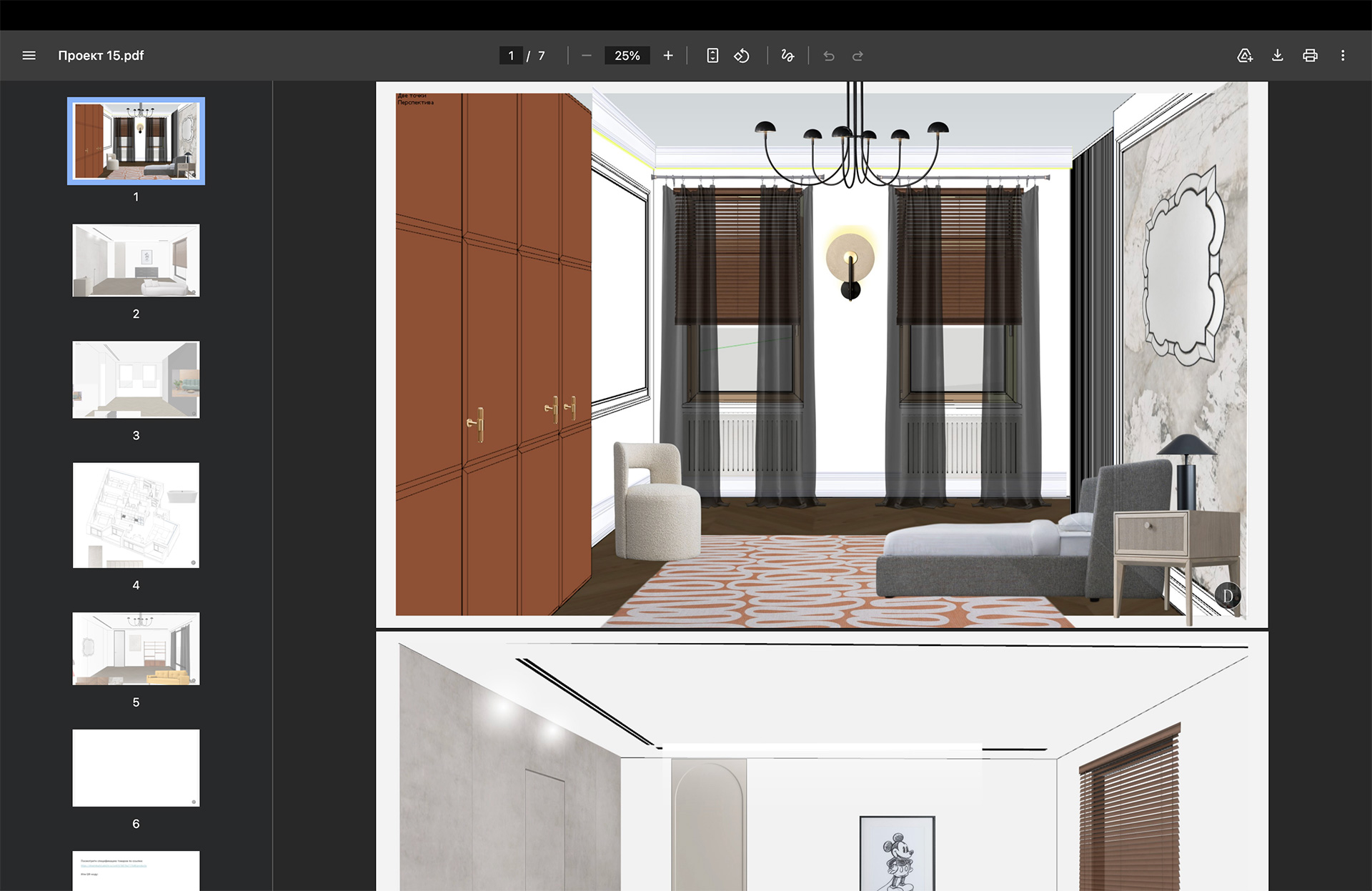The width and height of the screenshot is (1372, 891).
Task: Toggle the sidebar menu hamburger icon
Action: tap(29, 56)
